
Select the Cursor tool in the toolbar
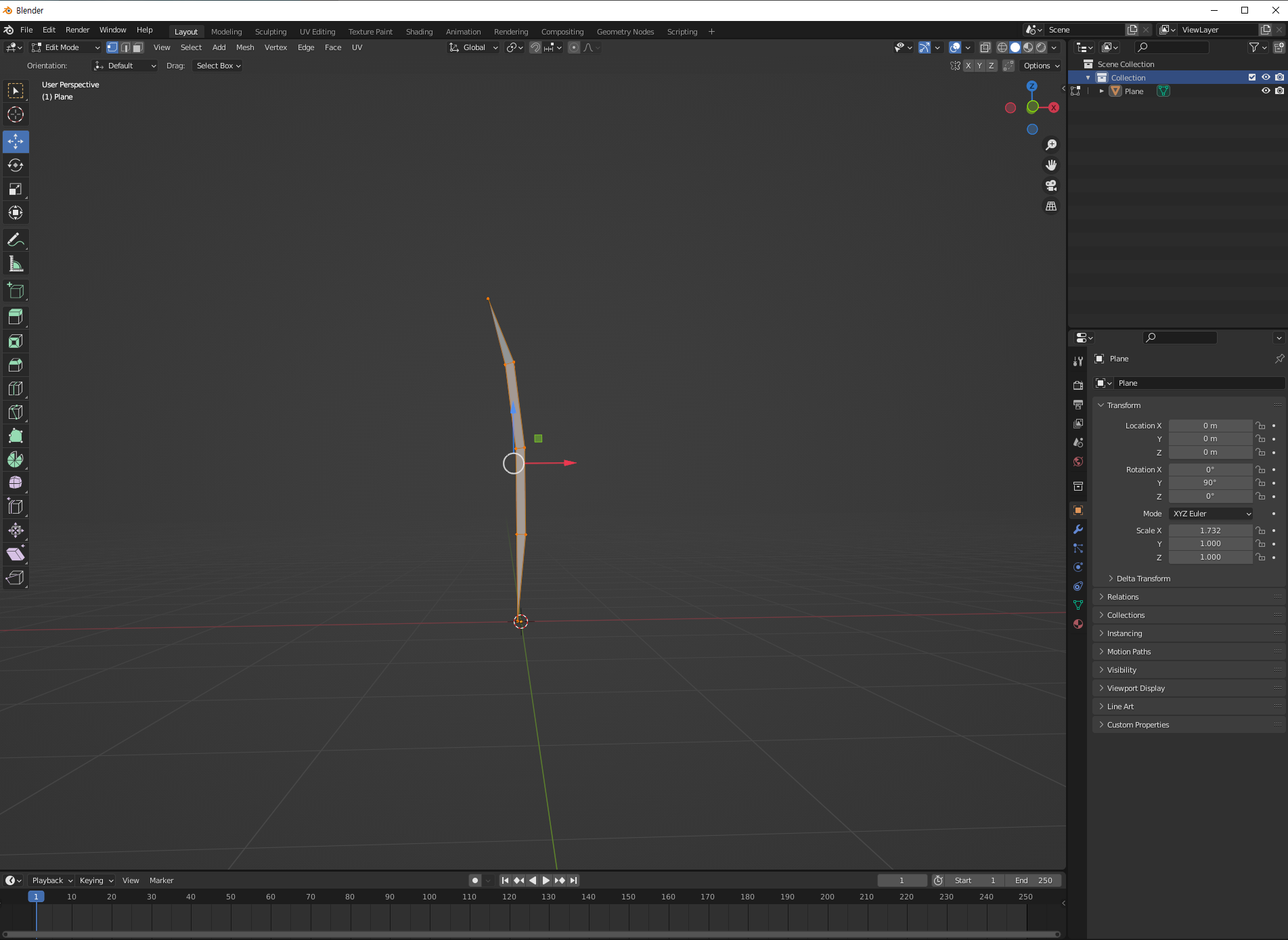coord(16,114)
